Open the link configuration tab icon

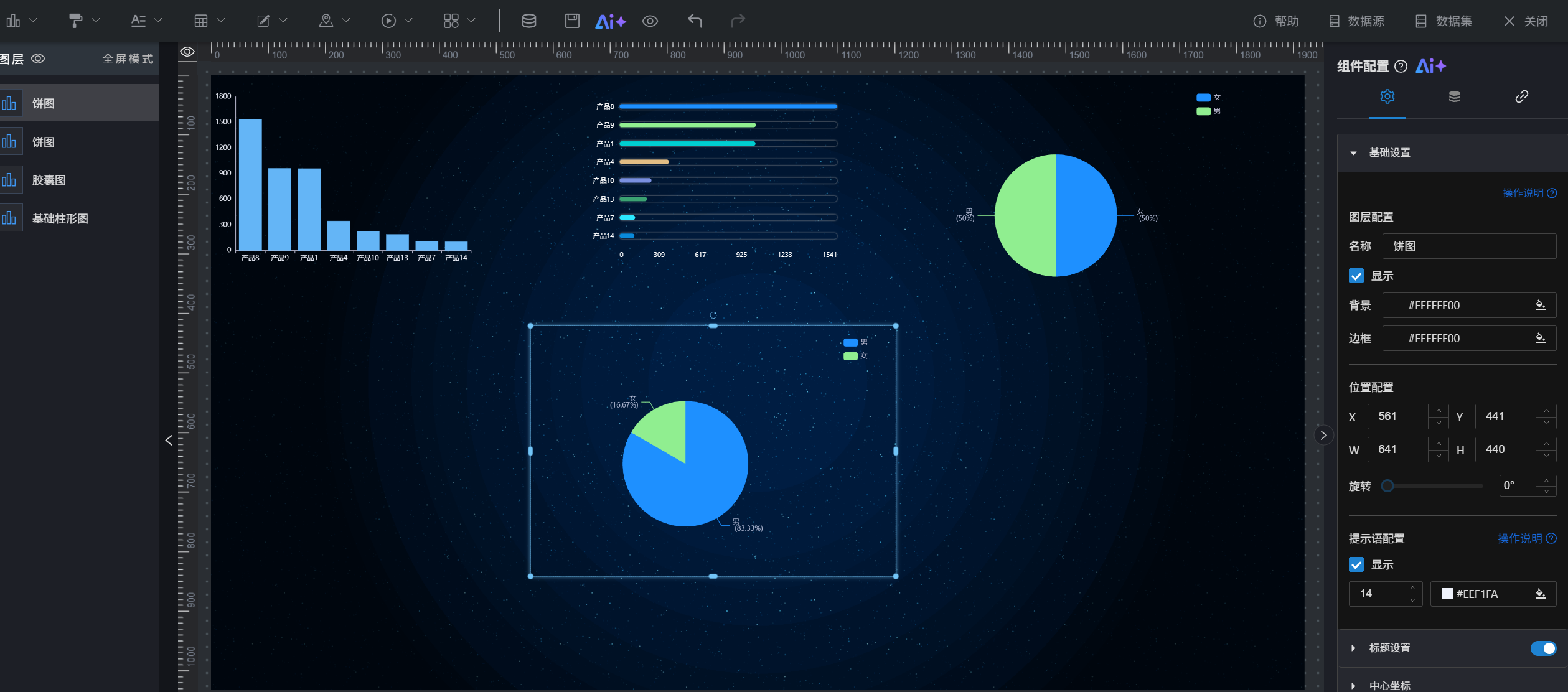coord(1521,96)
